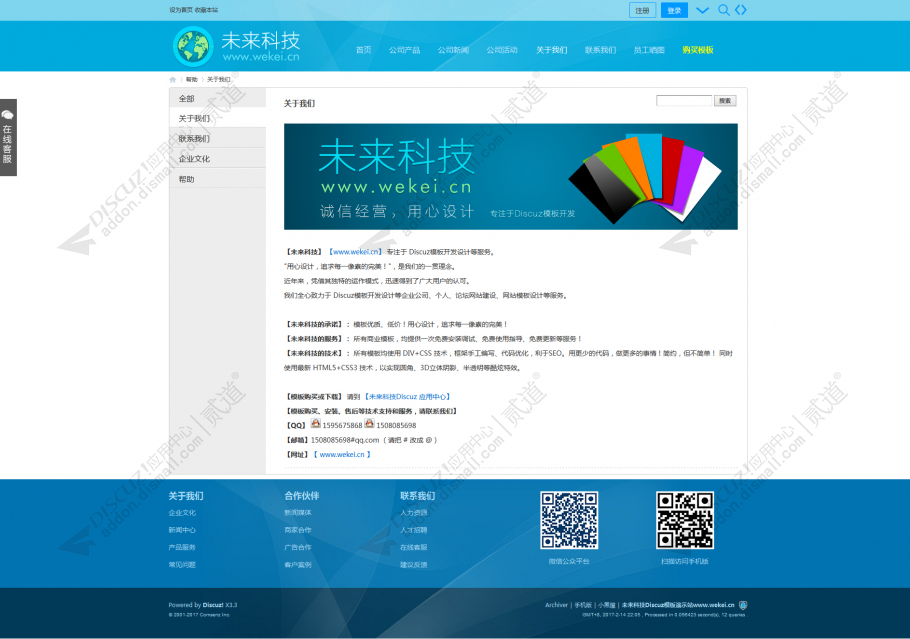Screen dimensions: 910x639
Task: Select 帮助 in the left sidebar
Action: pyautogui.click(x=218, y=179)
